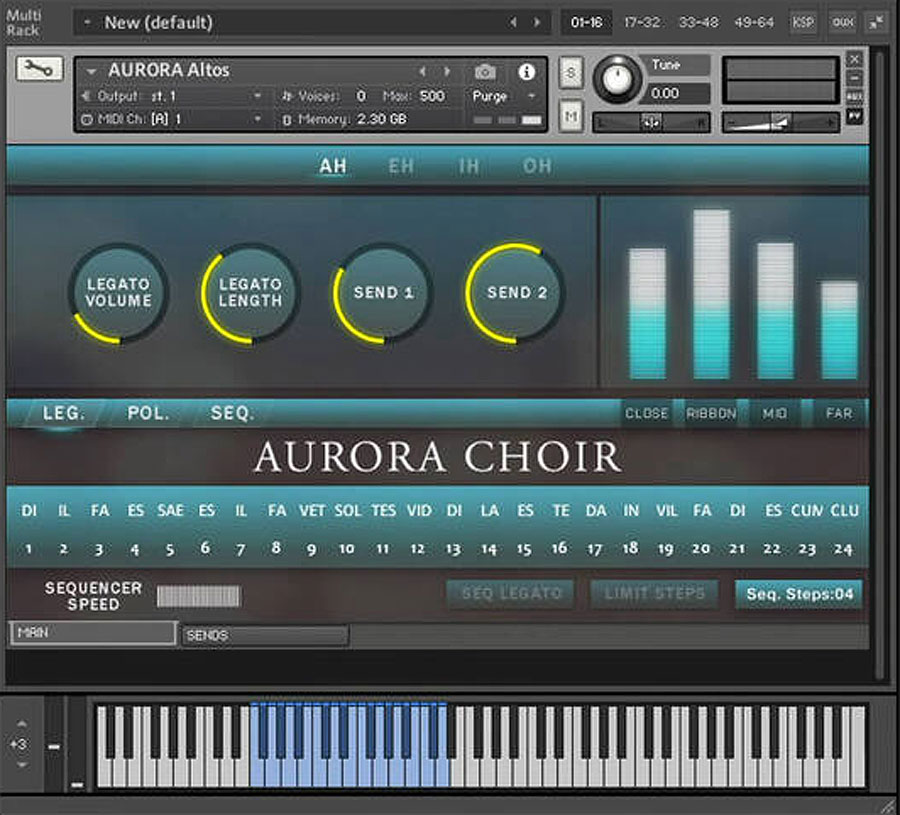Toggle the CLOSE microphone

[x=646, y=413]
